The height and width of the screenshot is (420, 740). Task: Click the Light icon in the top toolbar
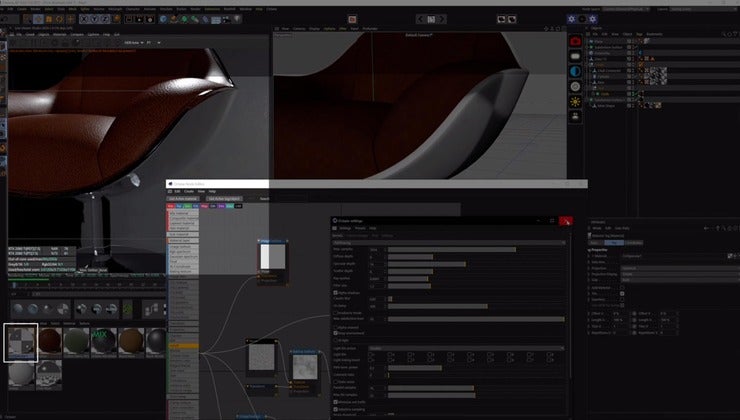(237, 19)
